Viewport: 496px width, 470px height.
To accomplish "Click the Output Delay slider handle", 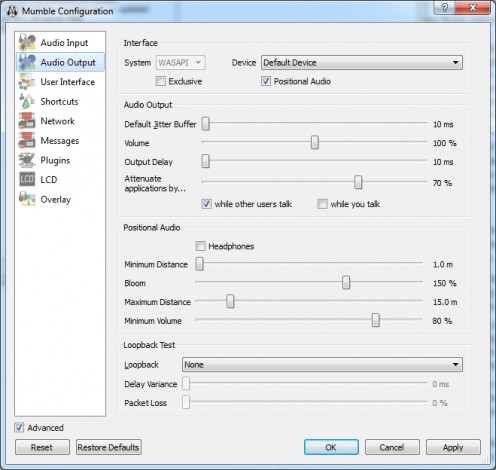I will (206, 161).
